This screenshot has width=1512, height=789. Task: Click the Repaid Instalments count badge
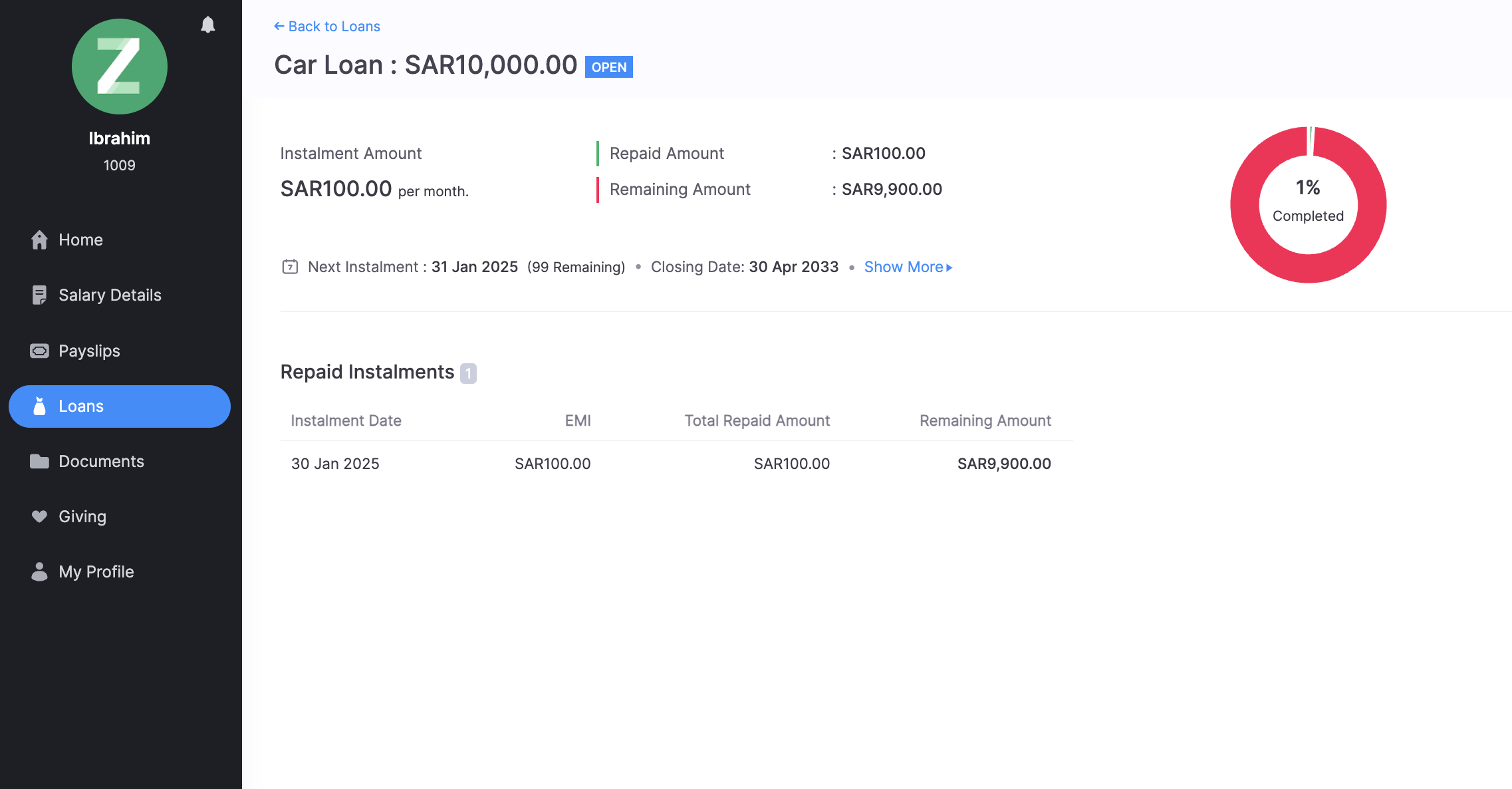[468, 373]
